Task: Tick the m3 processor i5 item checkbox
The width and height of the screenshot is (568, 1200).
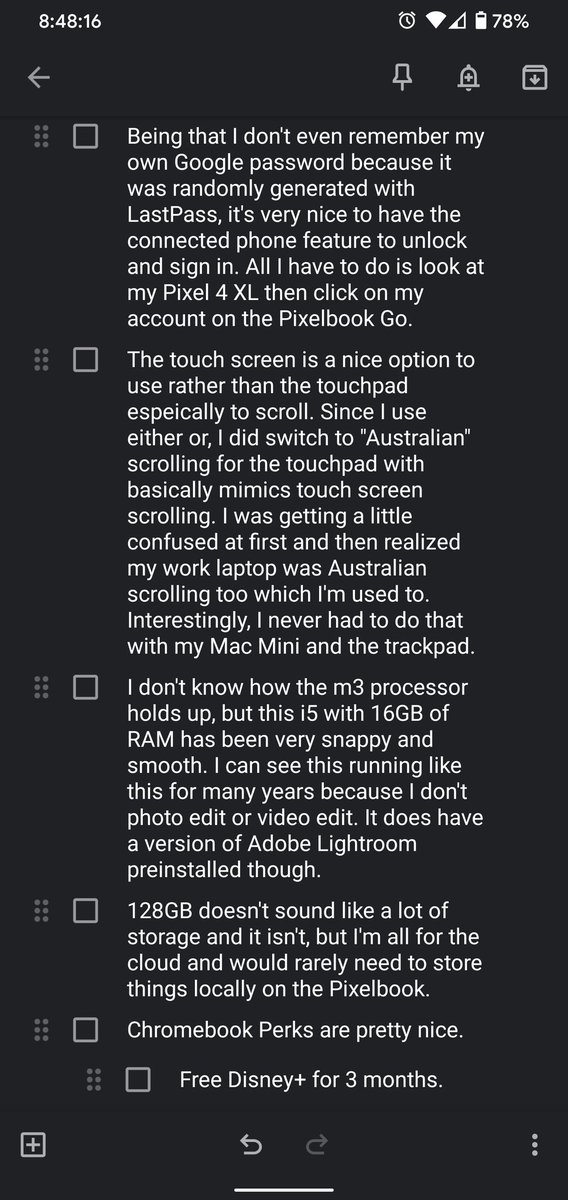Action: coord(86,687)
